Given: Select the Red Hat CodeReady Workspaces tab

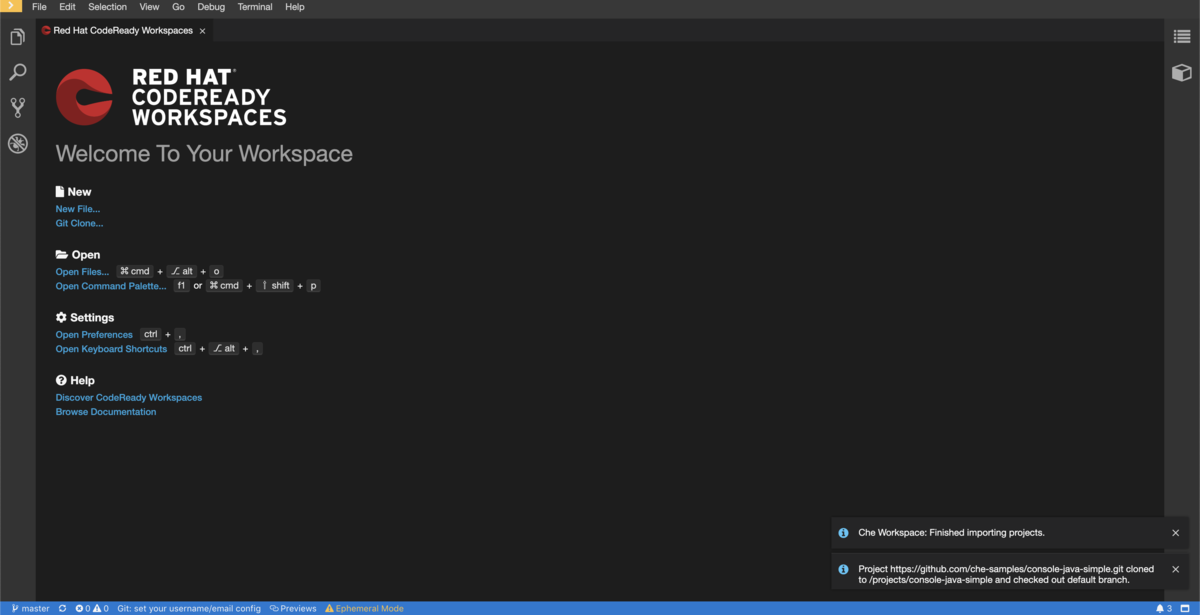Looking at the screenshot, I should pos(124,31).
